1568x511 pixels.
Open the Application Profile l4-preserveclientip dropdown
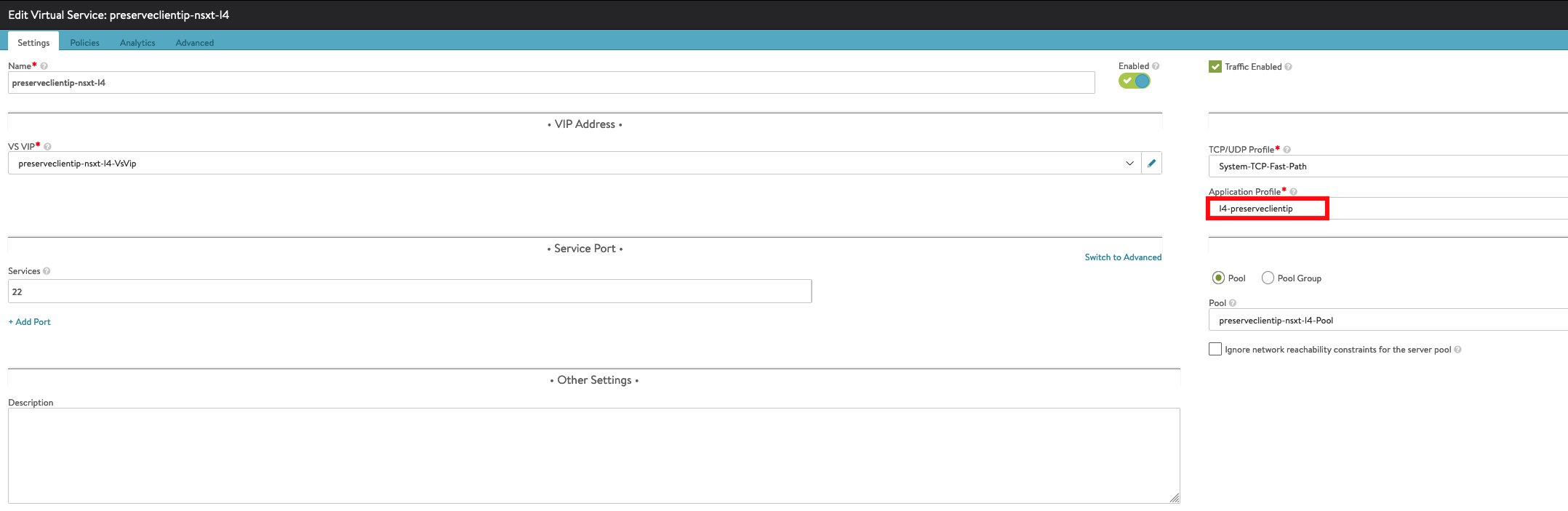[1388, 209]
